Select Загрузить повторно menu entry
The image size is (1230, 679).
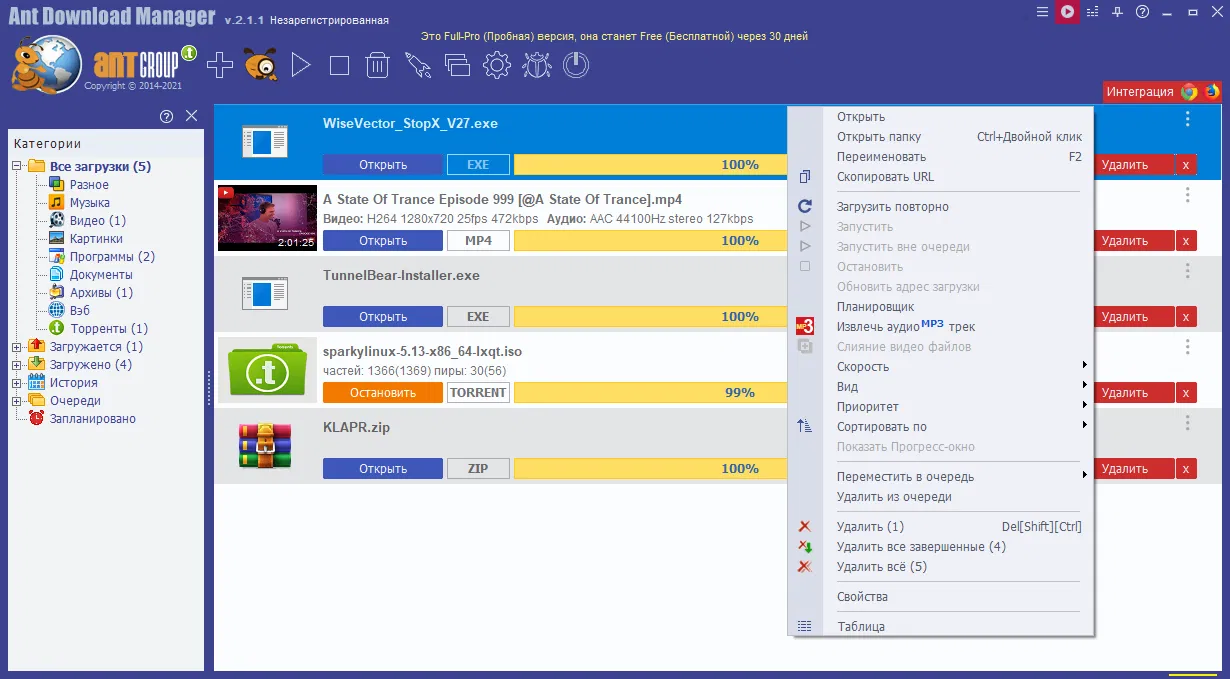click(941, 207)
